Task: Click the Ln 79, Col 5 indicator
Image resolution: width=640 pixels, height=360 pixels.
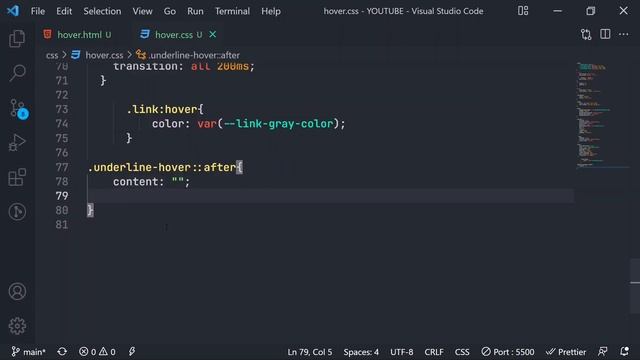Action: click(310, 352)
